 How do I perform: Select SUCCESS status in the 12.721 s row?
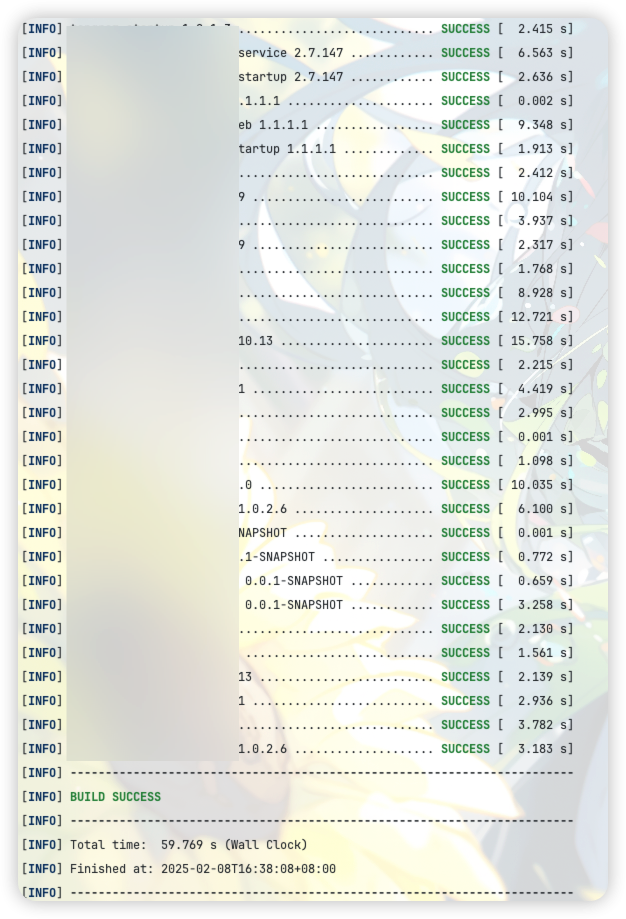click(x=465, y=317)
